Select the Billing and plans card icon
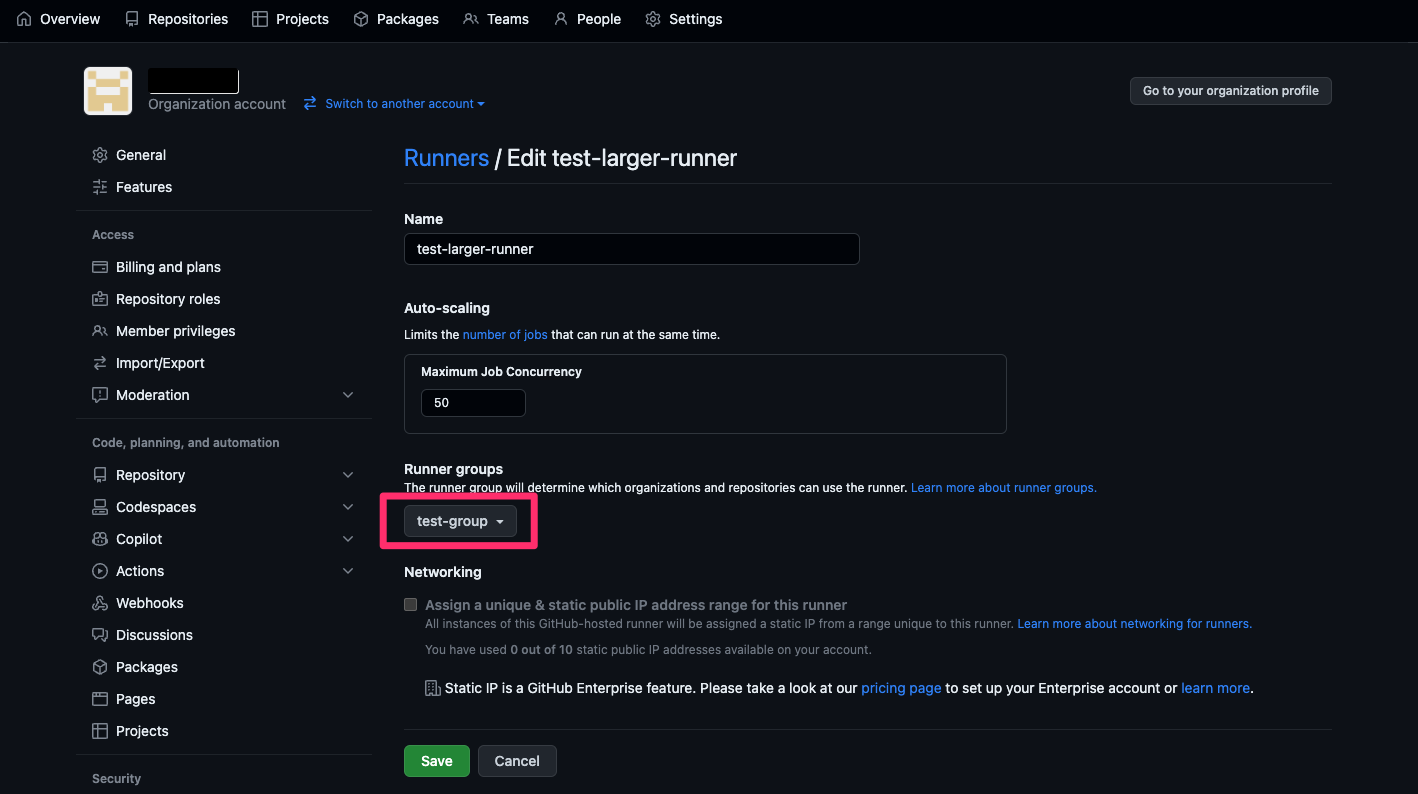The height and width of the screenshot is (794, 1418). pos(100,266)
